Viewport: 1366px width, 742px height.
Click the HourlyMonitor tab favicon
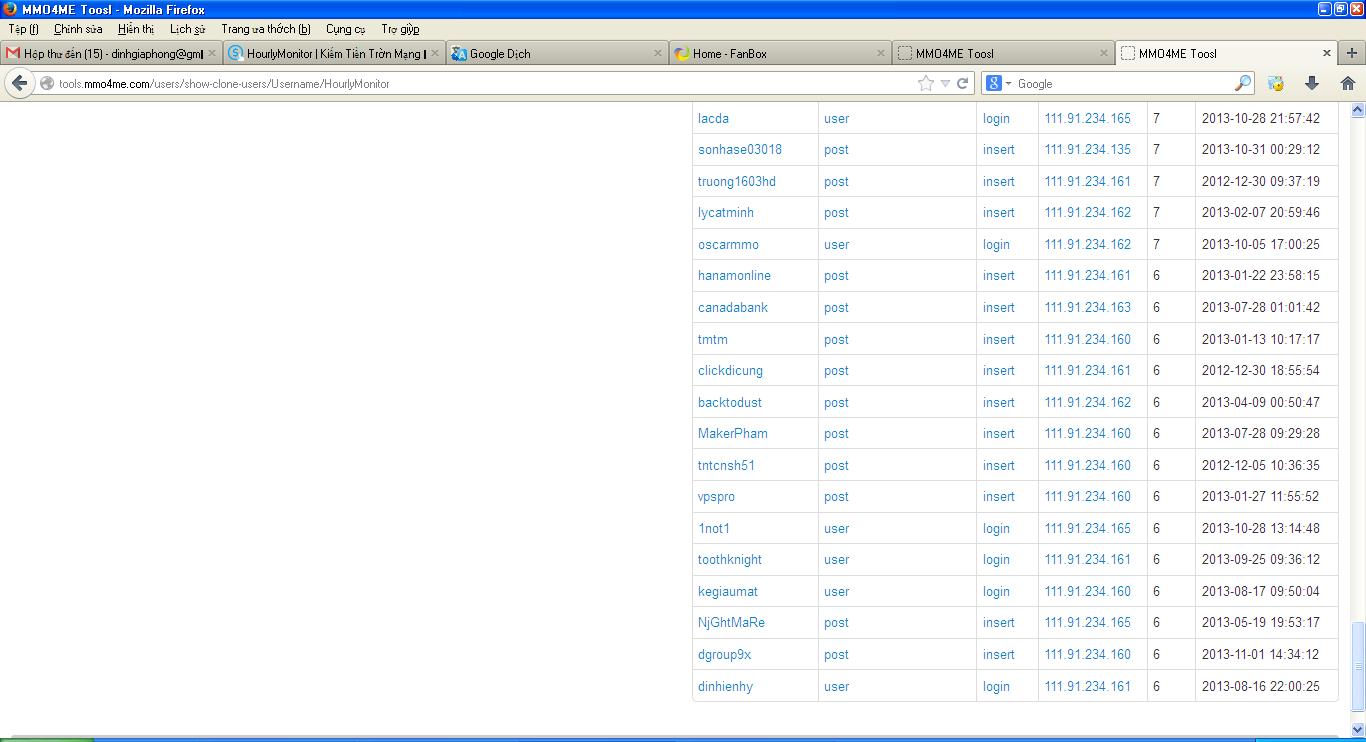(x=236, y=53)
